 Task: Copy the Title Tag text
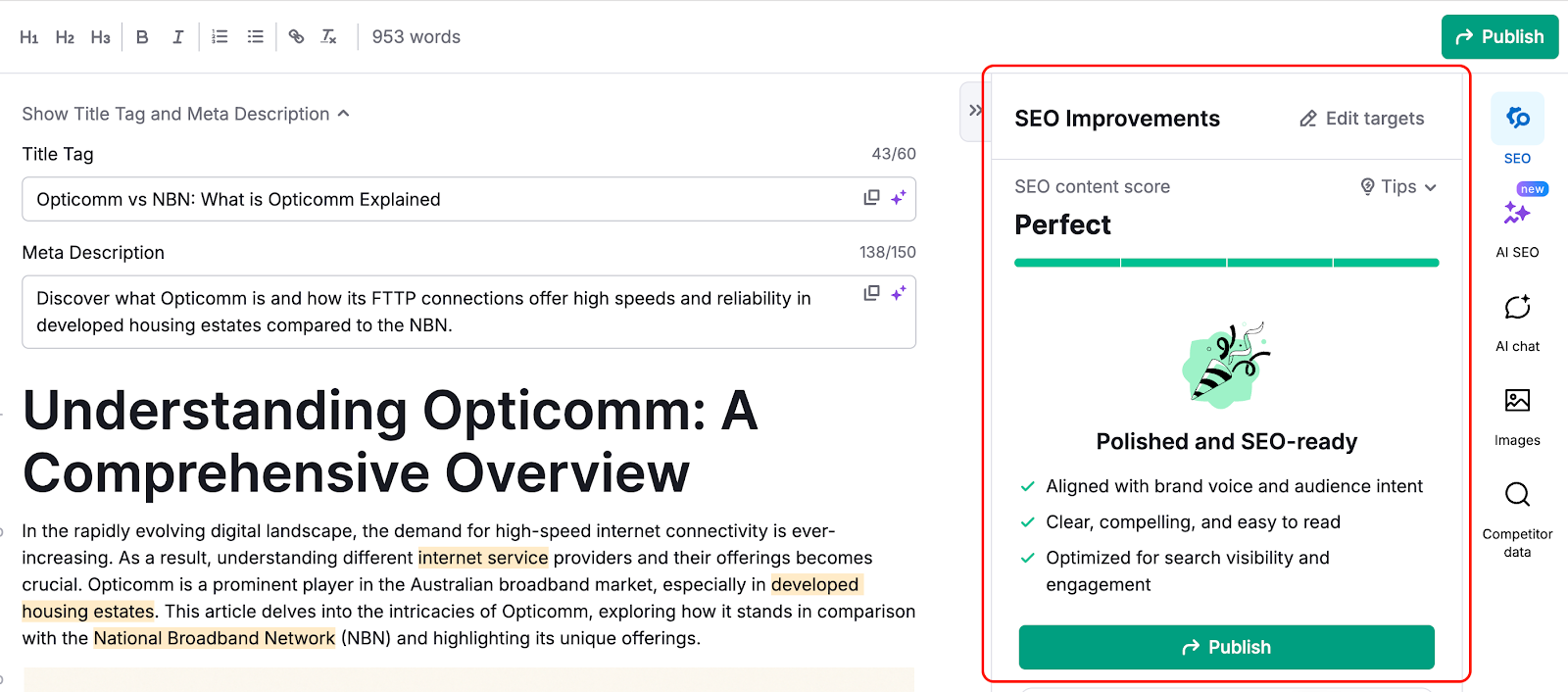point(870,197)
